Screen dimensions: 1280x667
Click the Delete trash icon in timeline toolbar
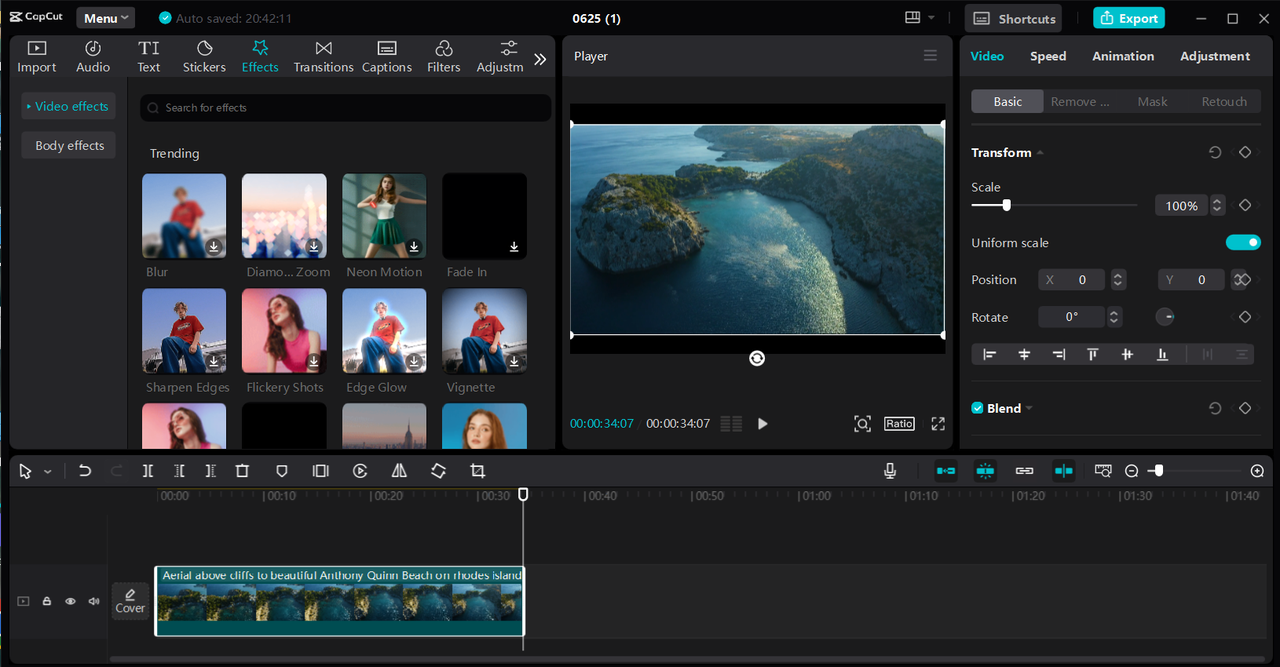click(x=242, y=471)
